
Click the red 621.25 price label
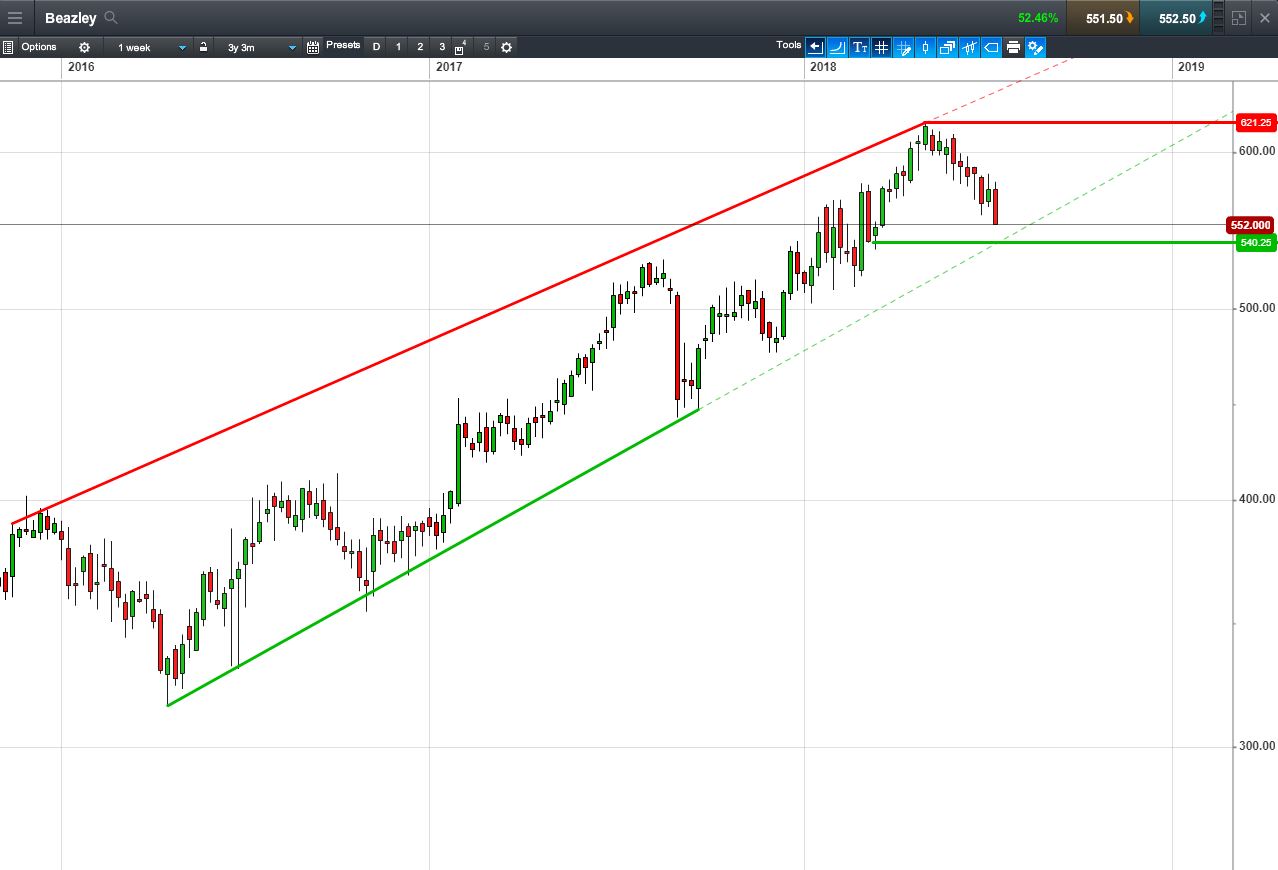pyautogui.click(x=1255, y=122)
